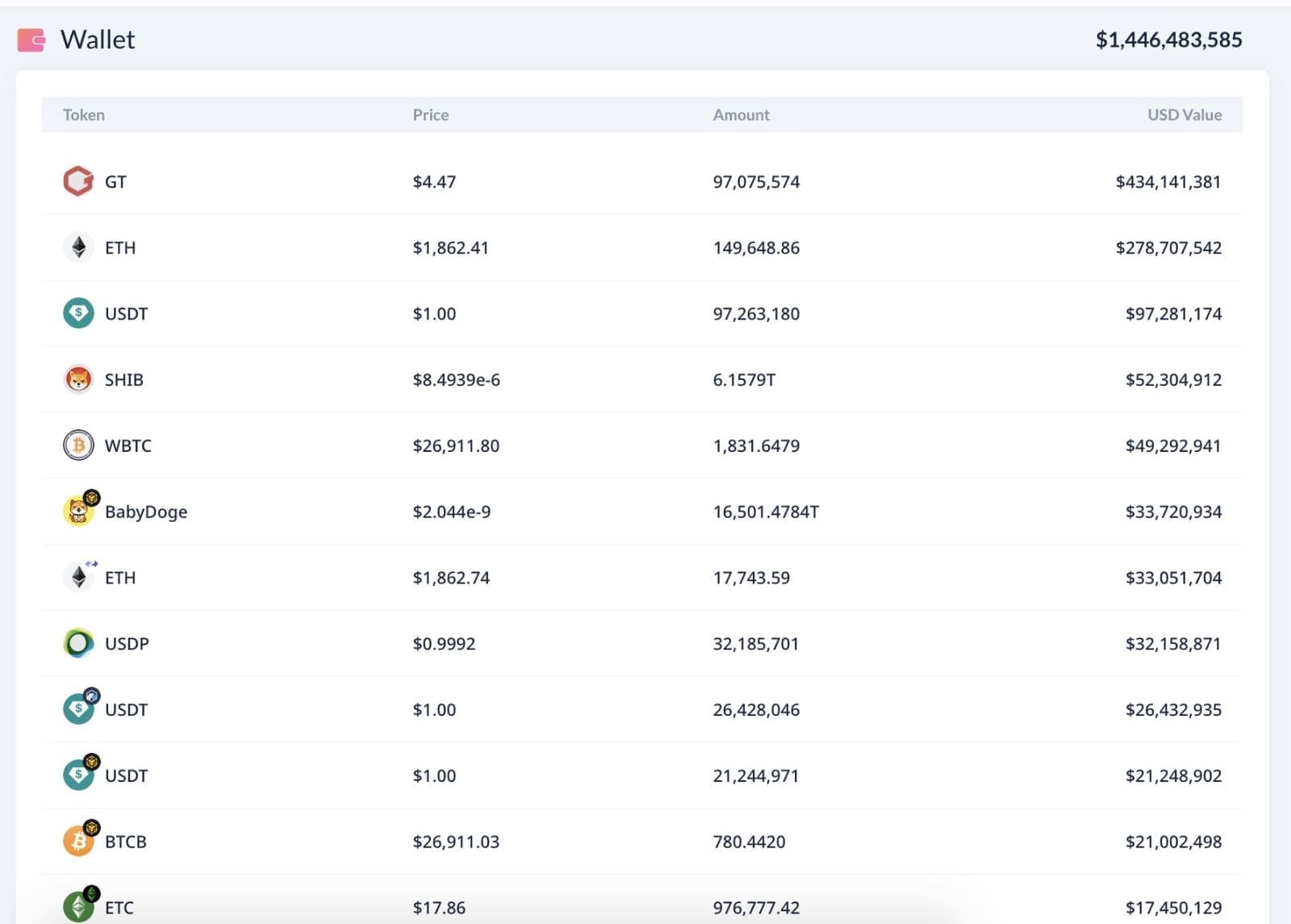Click the Wallet section title
This screenshot has width=1291, height=924.
[98, 40]
